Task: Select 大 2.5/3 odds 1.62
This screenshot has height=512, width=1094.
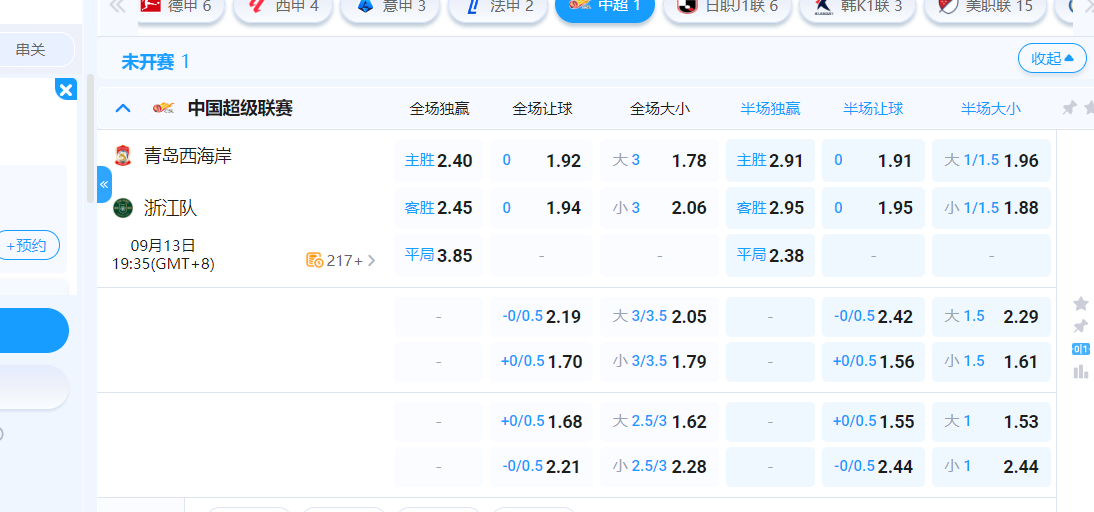Action: click(659, 421)
